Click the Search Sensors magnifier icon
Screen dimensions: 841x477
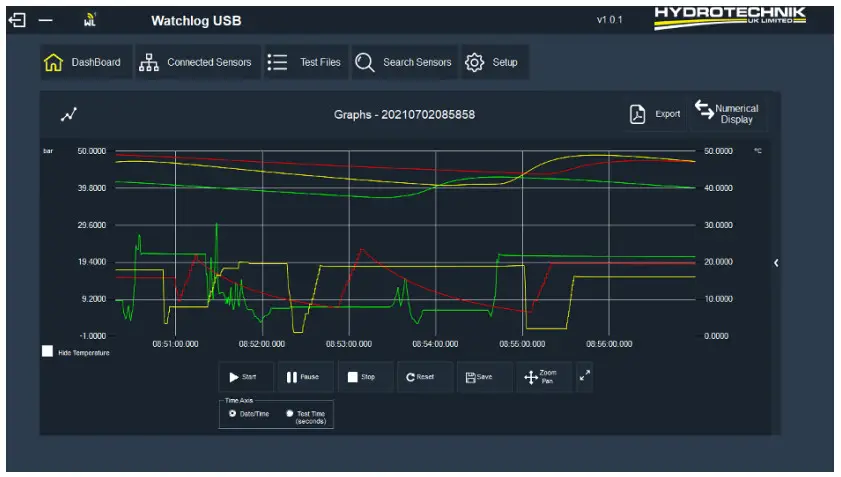[x=365, y=62]
